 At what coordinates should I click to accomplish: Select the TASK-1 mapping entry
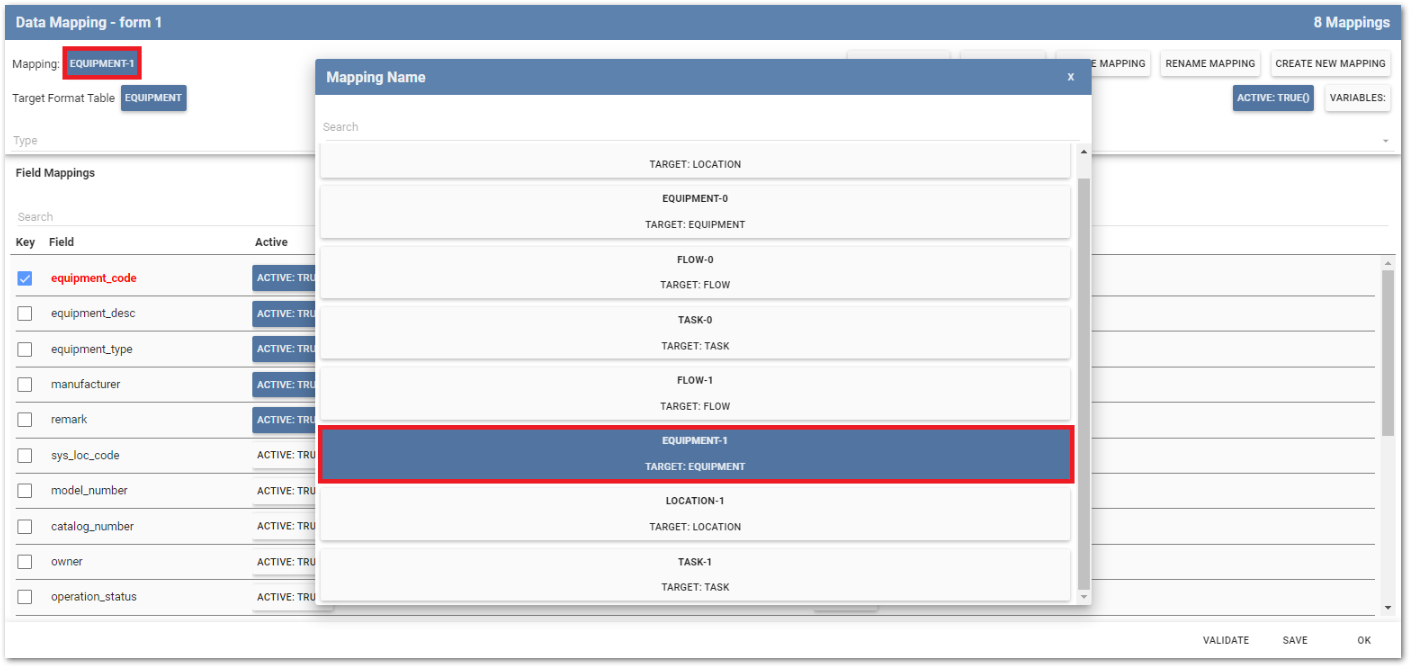coord(695,574)
